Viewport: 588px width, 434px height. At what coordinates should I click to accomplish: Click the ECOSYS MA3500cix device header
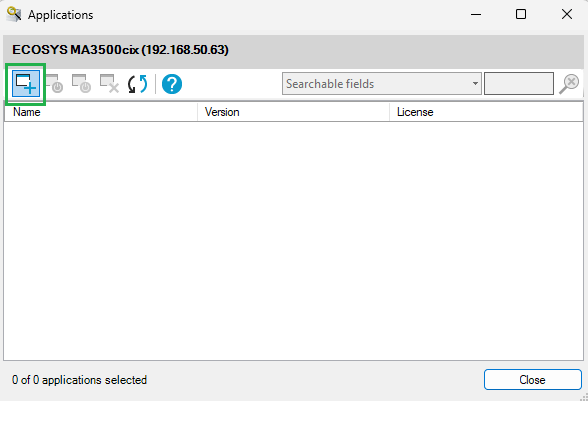pyautogui.click(x=120, y=50)
